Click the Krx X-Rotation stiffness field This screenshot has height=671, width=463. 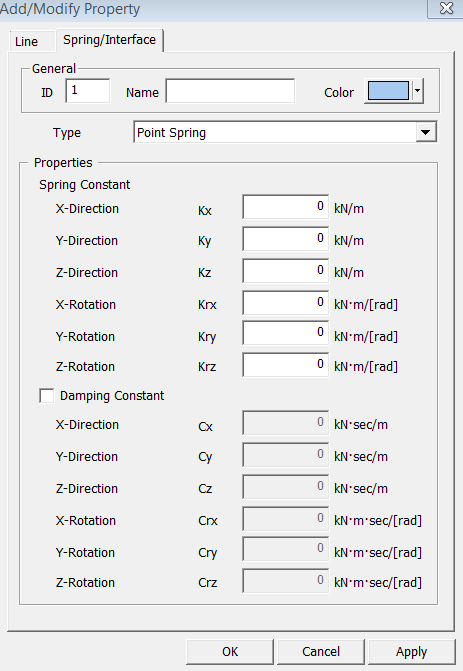tap(285, 303)
